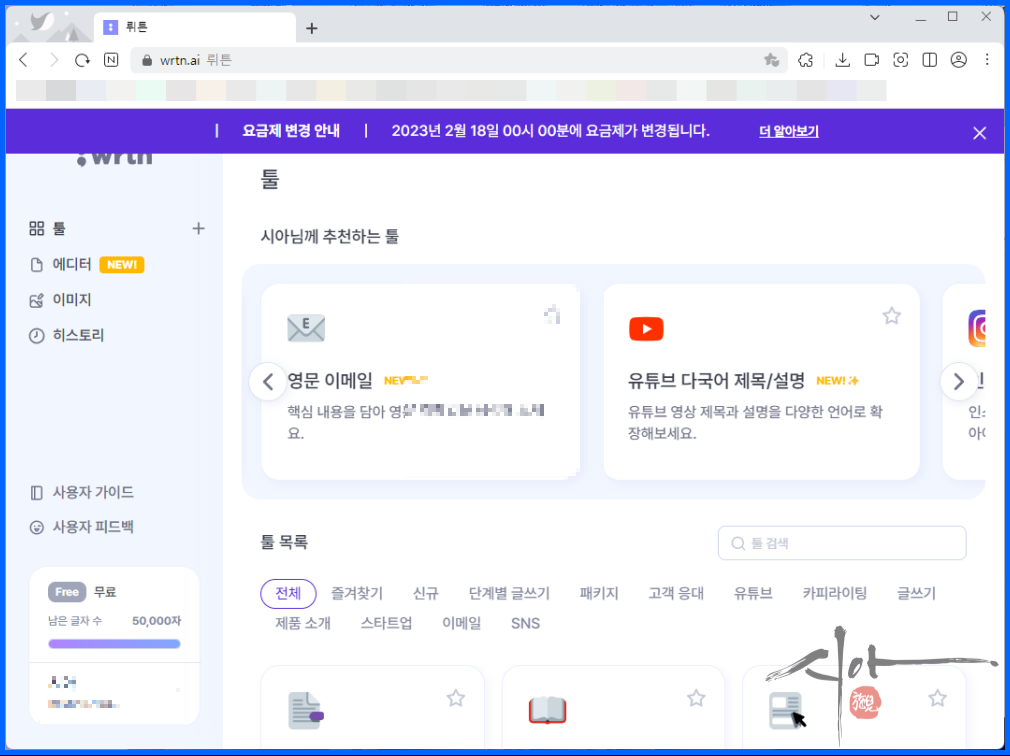Click the N home icon beside the address bar
The width and height of the screenshot is (1010, 756).
click(111, 60)
